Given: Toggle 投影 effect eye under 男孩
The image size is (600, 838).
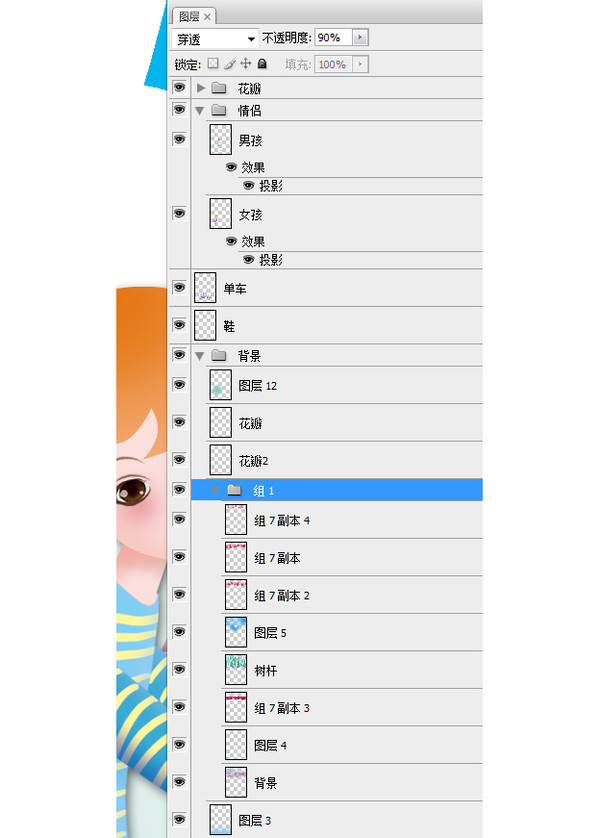Looking at the screenshot, I should coord(249,186).
